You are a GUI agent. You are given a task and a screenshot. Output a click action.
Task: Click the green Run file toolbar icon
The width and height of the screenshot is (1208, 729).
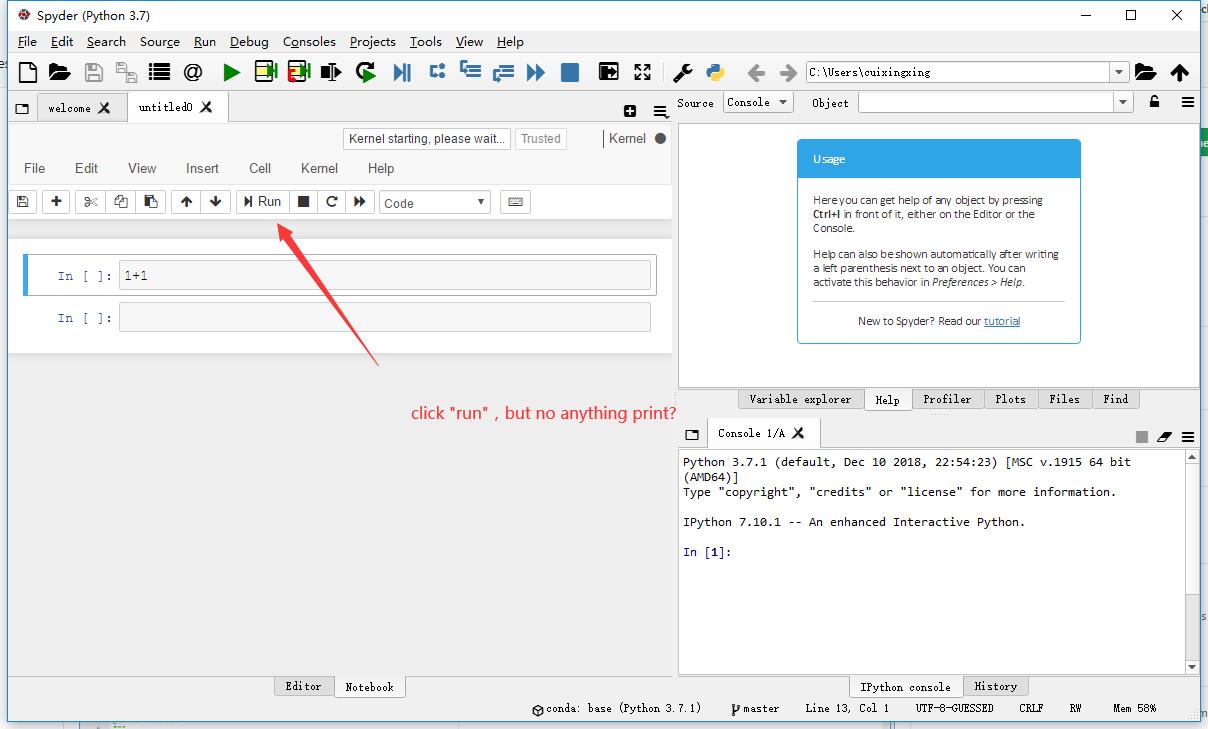[230, 71]
